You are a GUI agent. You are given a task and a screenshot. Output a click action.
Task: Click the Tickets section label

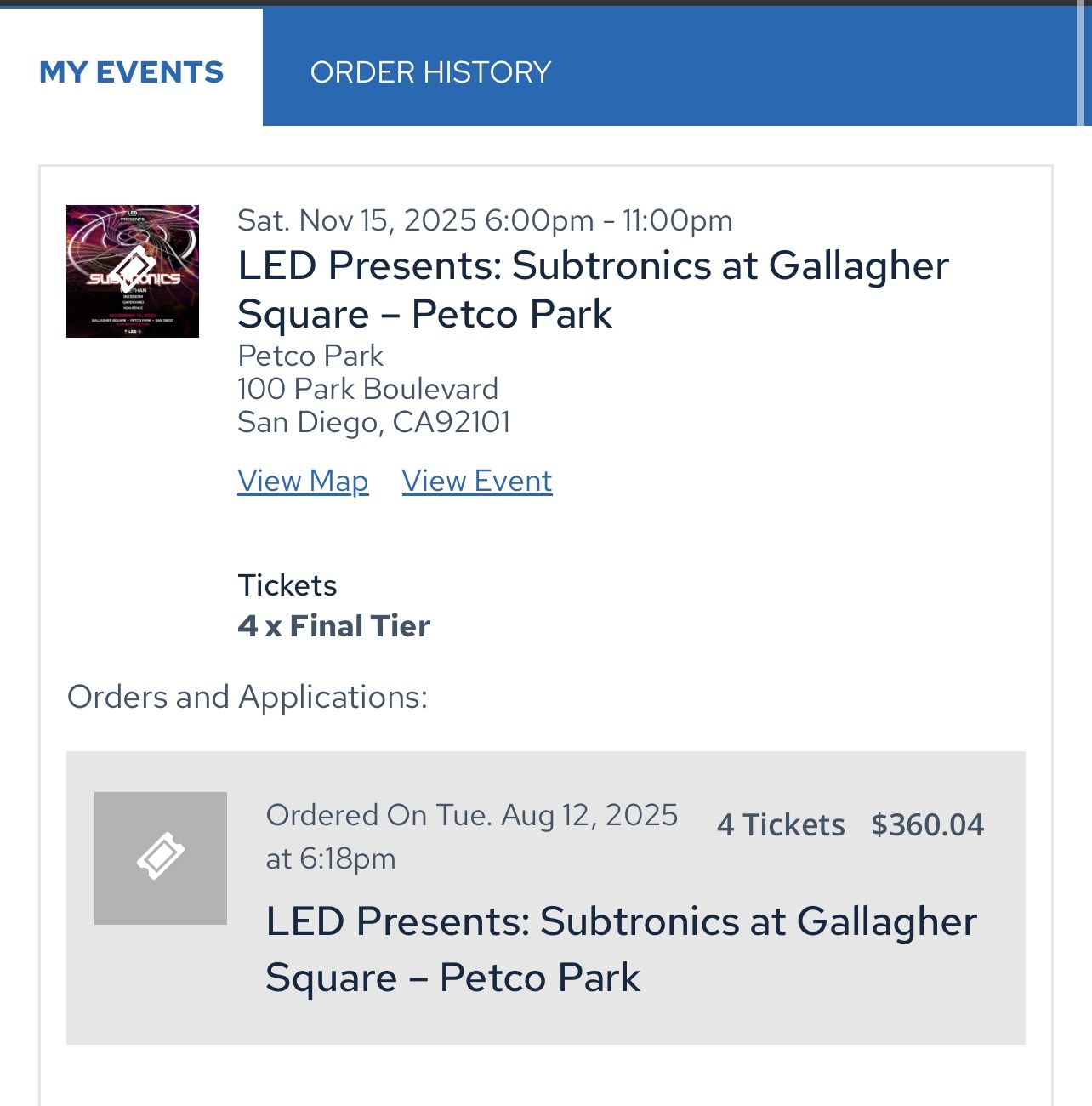[x=287, y=584]
